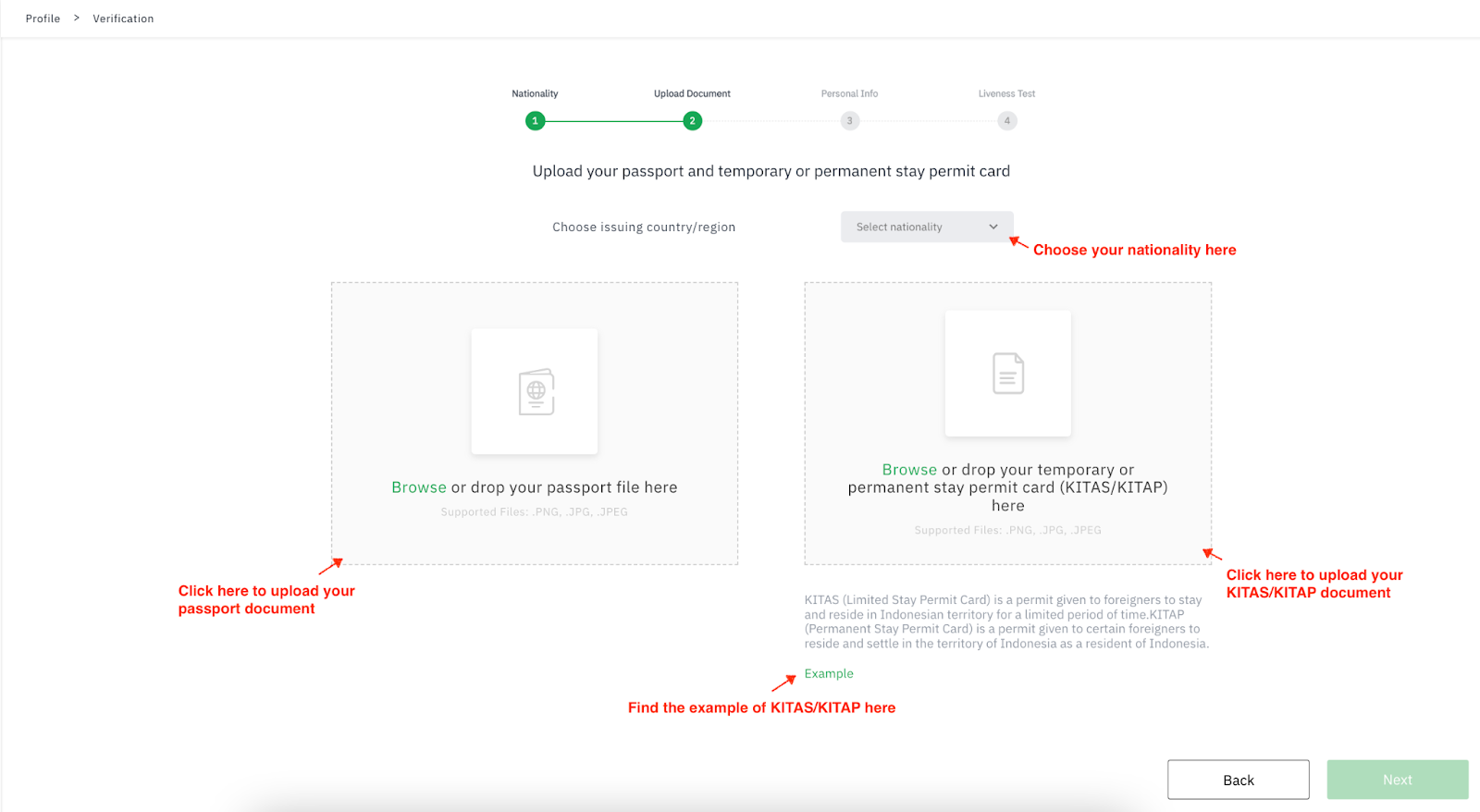This screenshot has height=812, width=1480.
Task: Click step 3 Personal Info circle
Action: click(849, 121)
